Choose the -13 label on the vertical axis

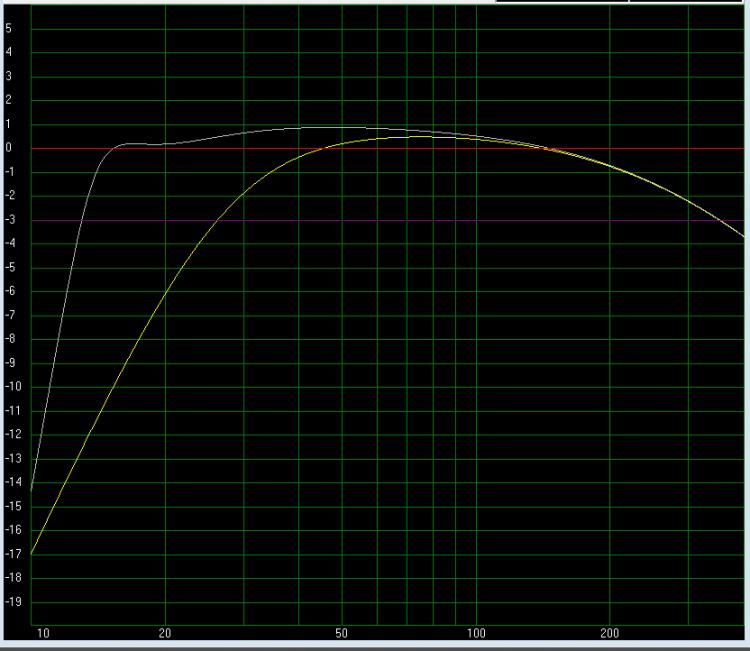coord(13,458)
